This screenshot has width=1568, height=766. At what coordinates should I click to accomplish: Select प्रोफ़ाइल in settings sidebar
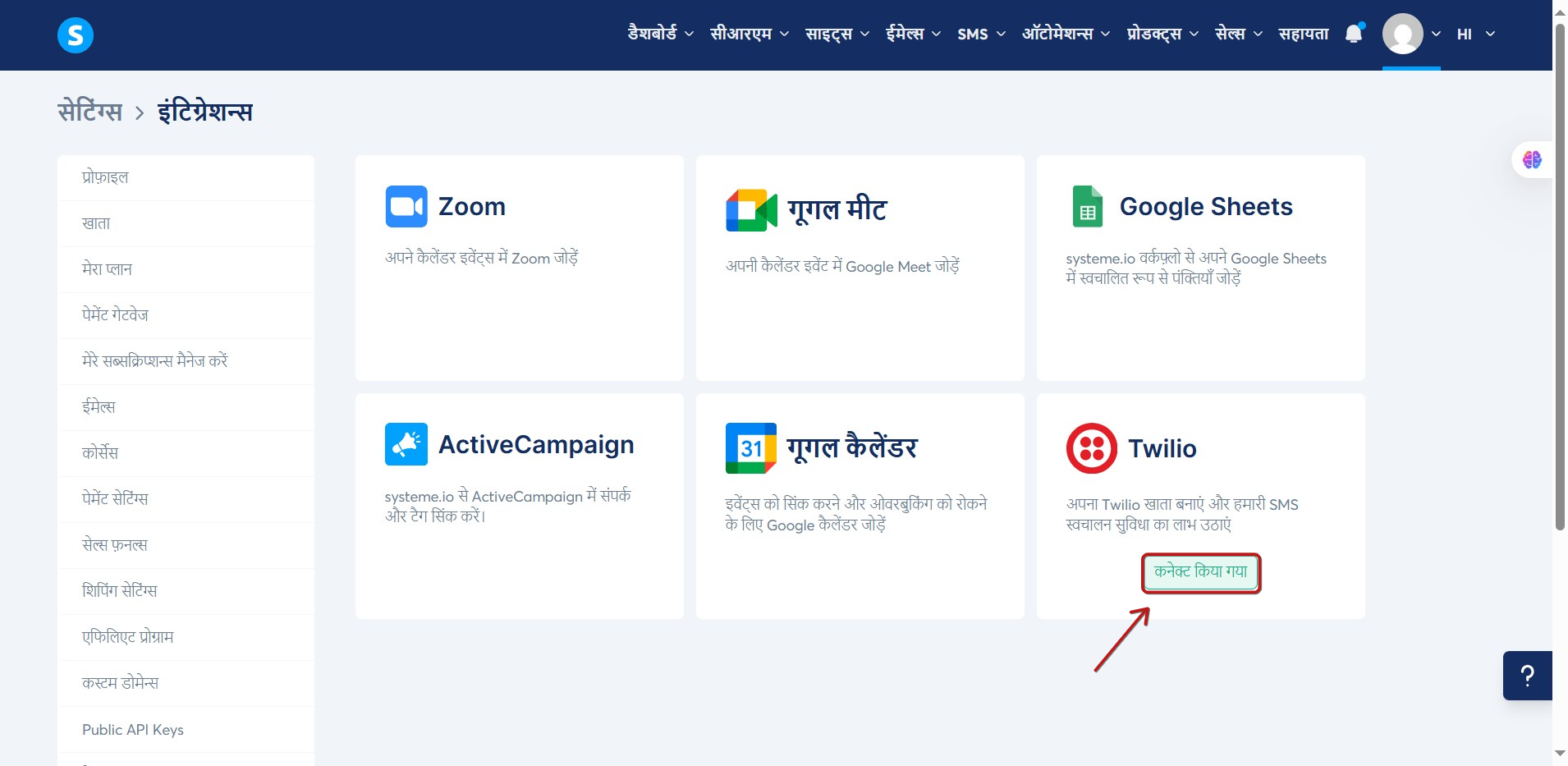pyautogui.click(x=186, y=177)
